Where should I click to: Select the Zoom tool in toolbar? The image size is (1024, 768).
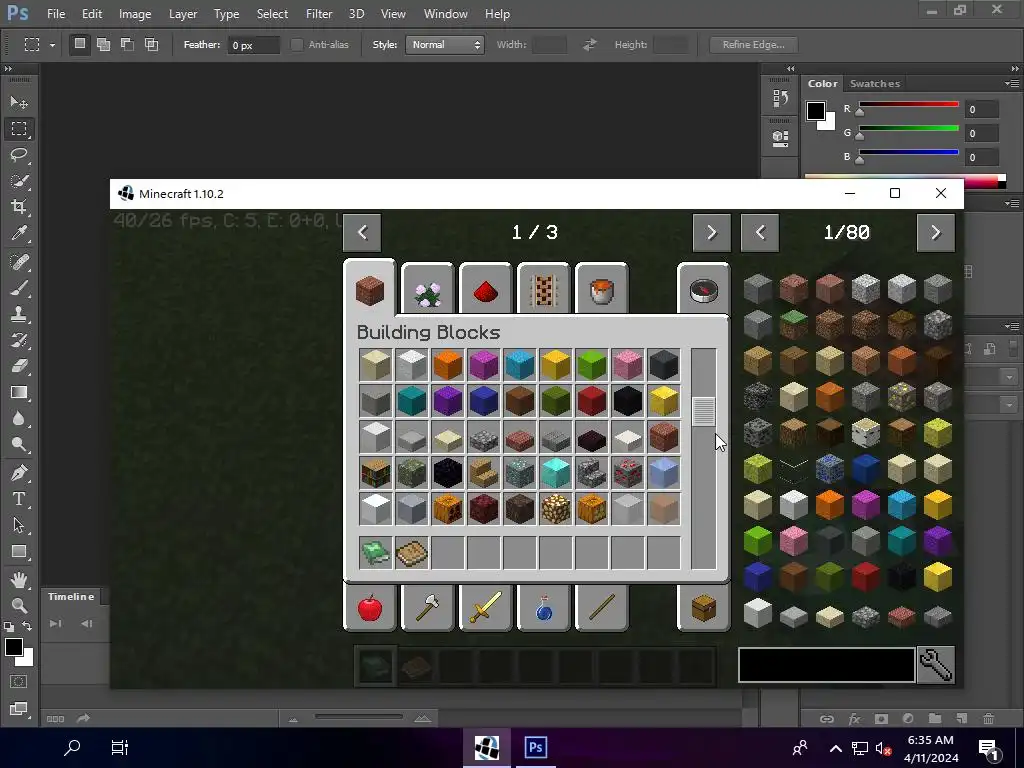click(x=19, y=605)
